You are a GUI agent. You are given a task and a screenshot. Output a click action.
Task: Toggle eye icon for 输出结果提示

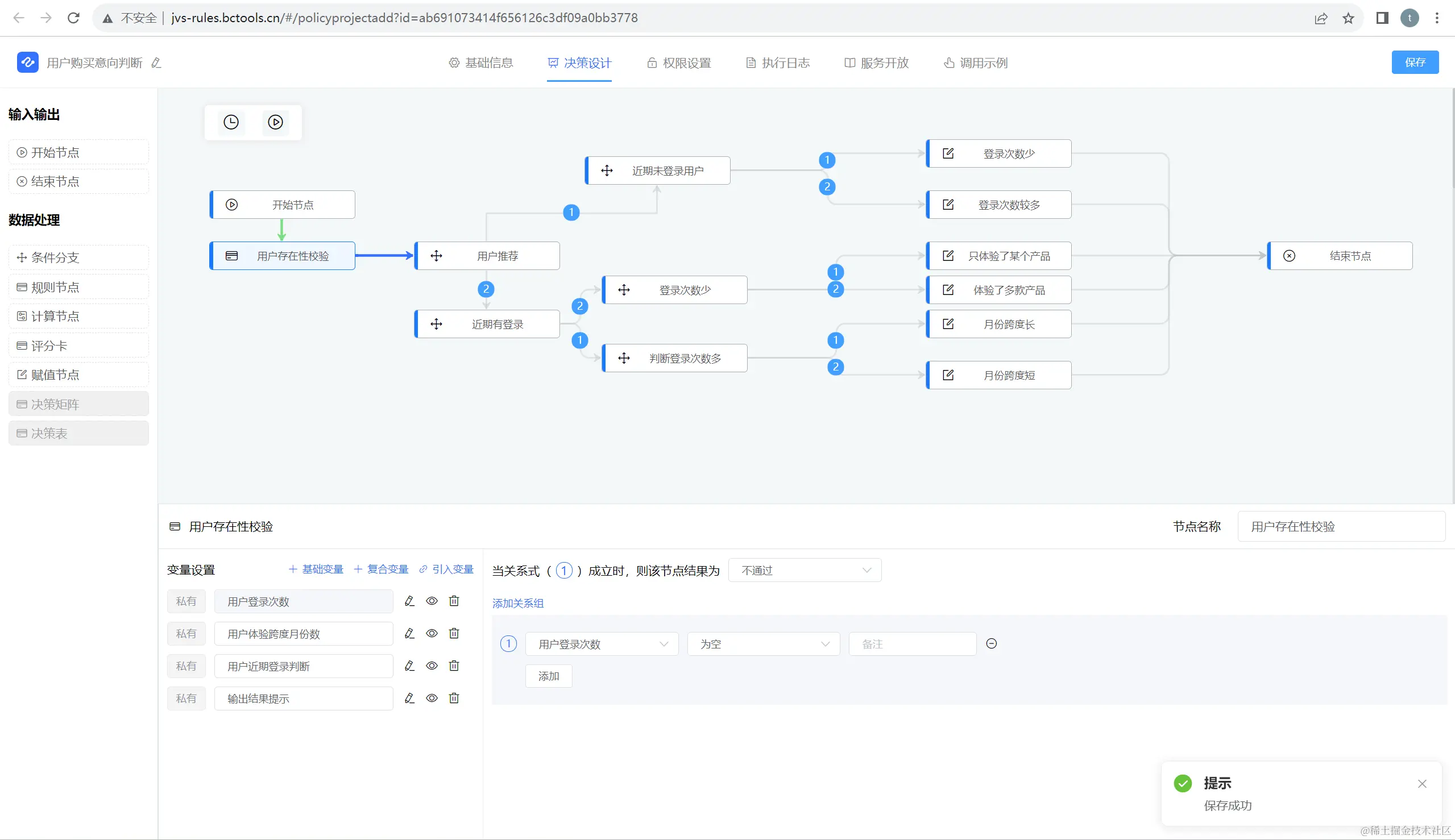432,698
